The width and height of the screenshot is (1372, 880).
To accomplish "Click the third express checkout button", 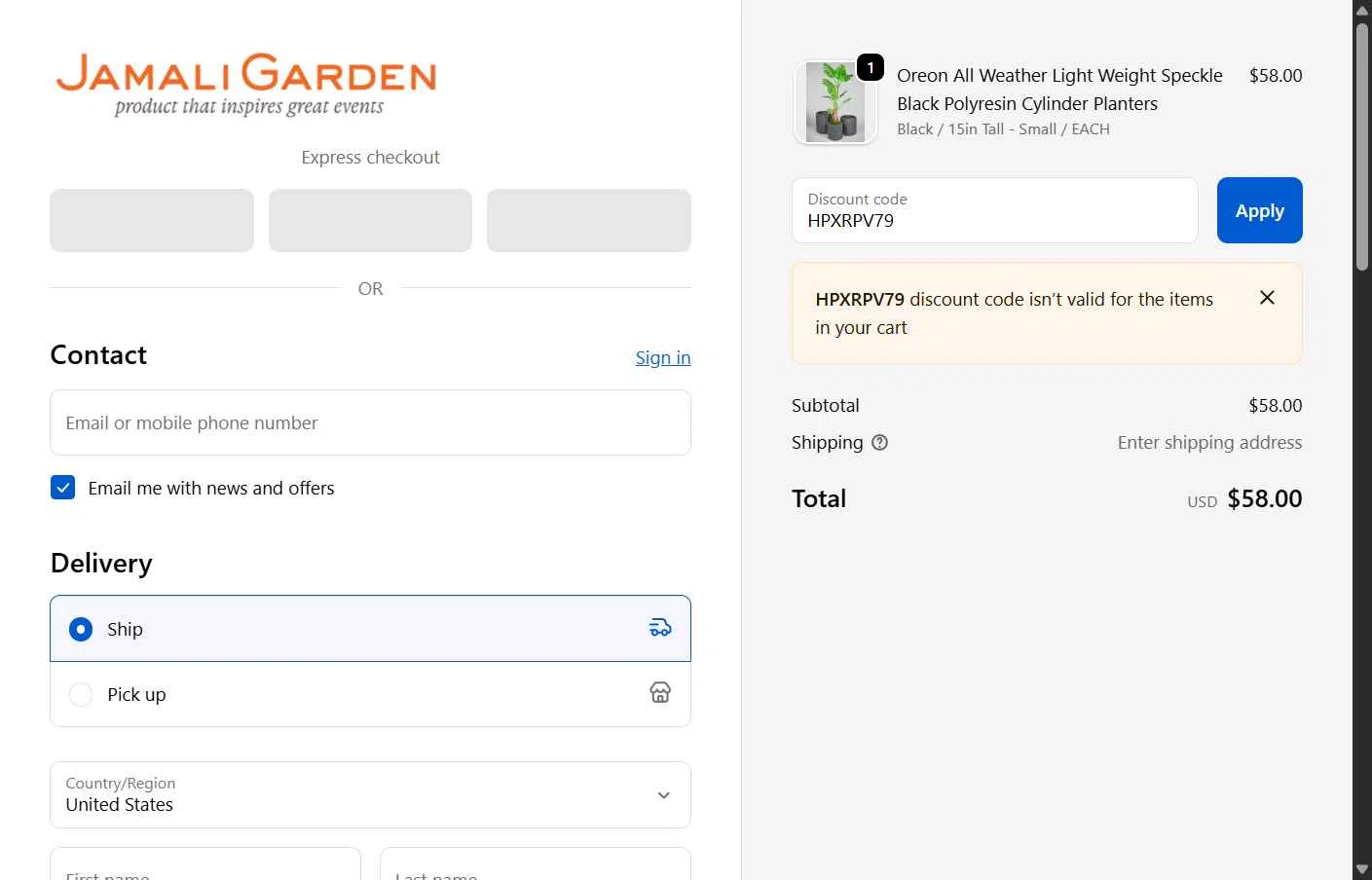I will (x=589, y=220).
